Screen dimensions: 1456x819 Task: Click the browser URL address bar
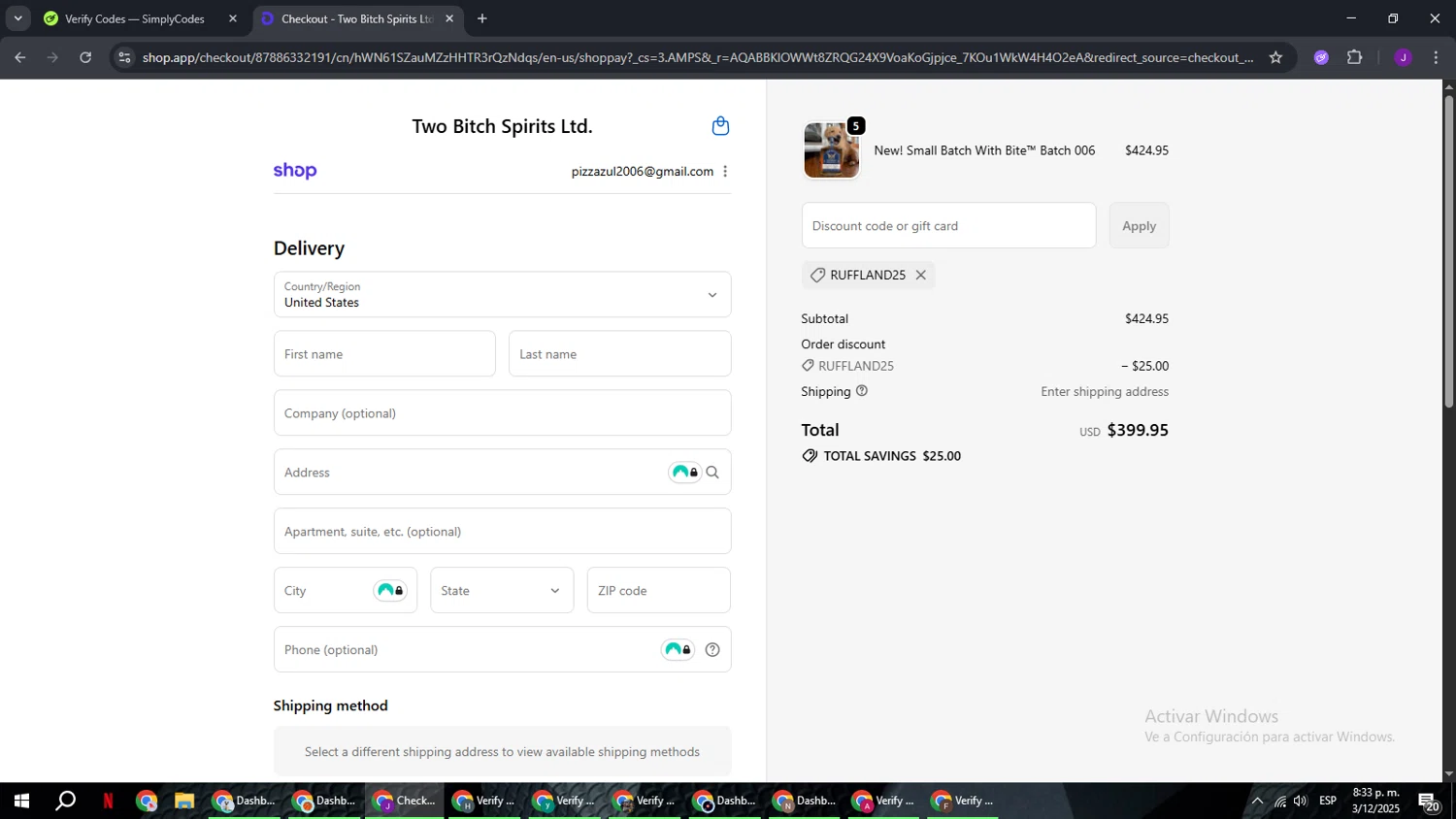tap(697, 57)
